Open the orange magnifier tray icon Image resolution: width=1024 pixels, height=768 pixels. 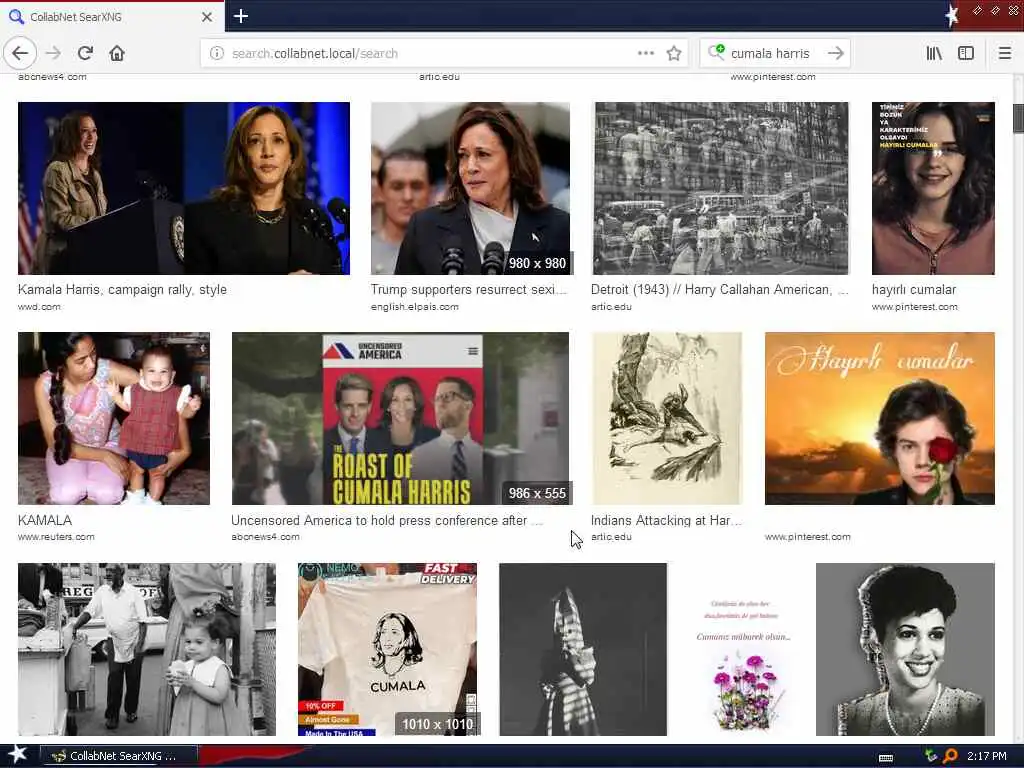pyautogui.click(x=950, y=756)
